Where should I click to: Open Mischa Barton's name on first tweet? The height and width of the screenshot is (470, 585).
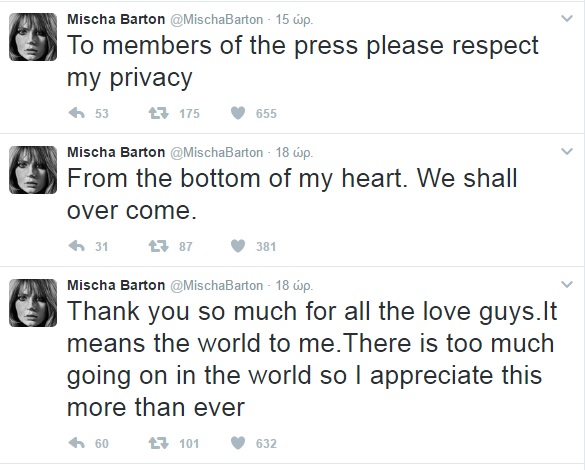point(116,19)
